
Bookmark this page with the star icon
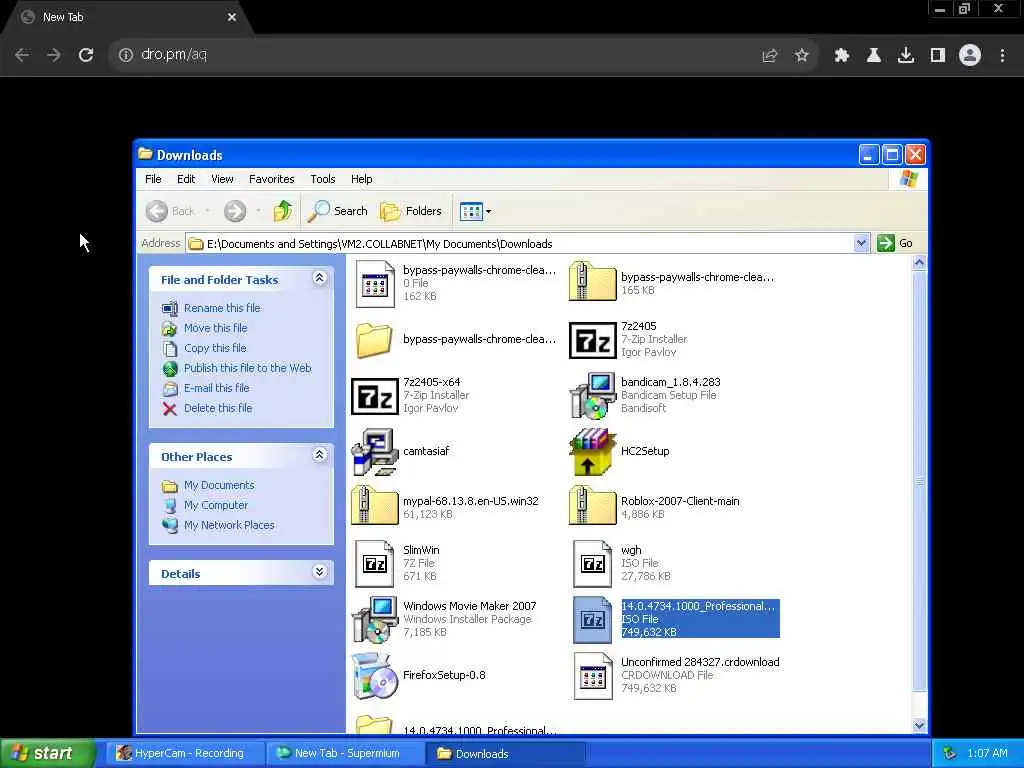(x=802, y=56)
